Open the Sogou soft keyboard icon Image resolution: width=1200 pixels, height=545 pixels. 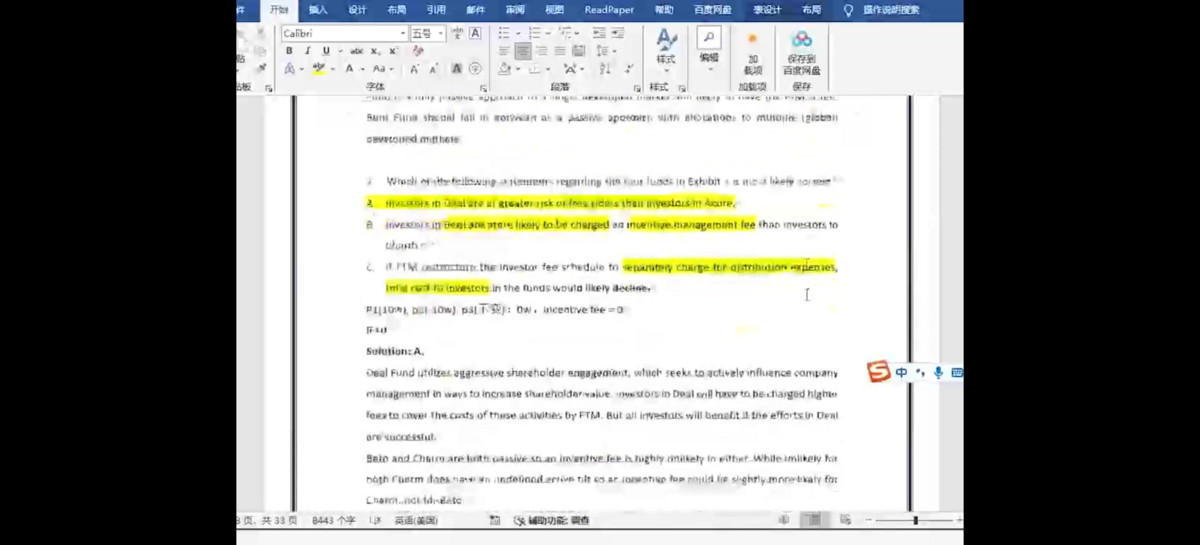957,372
